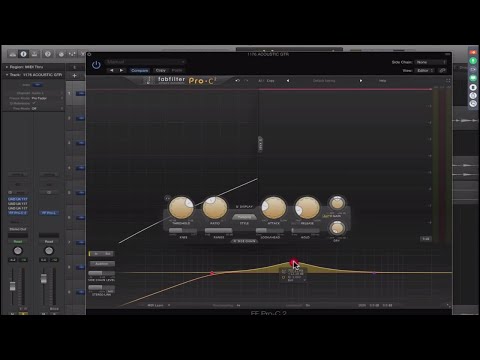Toggle the plugin power bypass button
The height and width of the screenshot is (360, 480).
96,65
